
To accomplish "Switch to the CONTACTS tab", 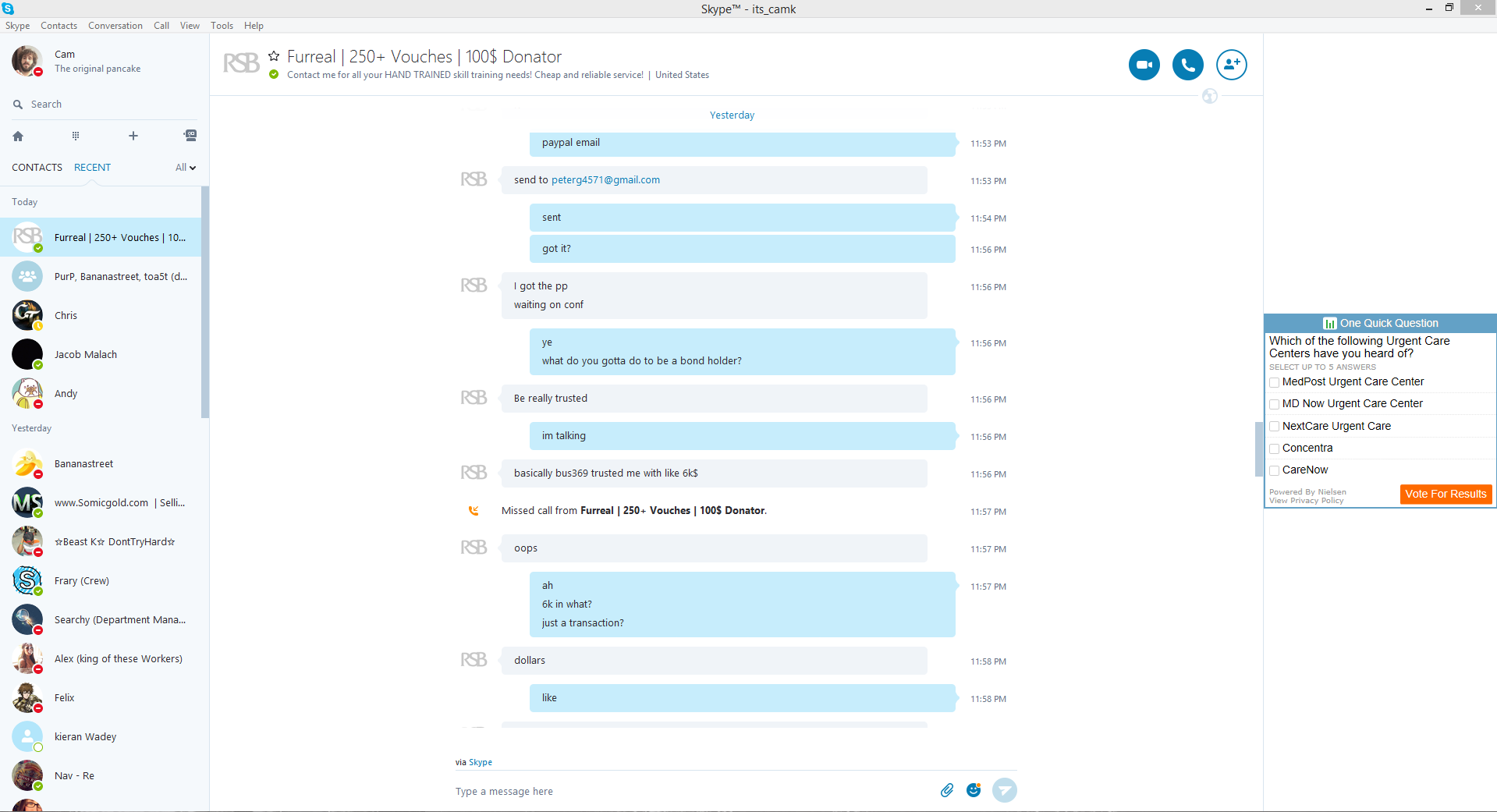I will 37,168.
